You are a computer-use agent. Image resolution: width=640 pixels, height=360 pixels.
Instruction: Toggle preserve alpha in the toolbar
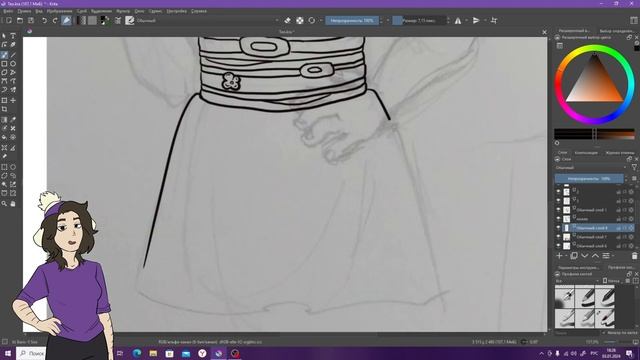pyautogui.click(x=300, y=20)
